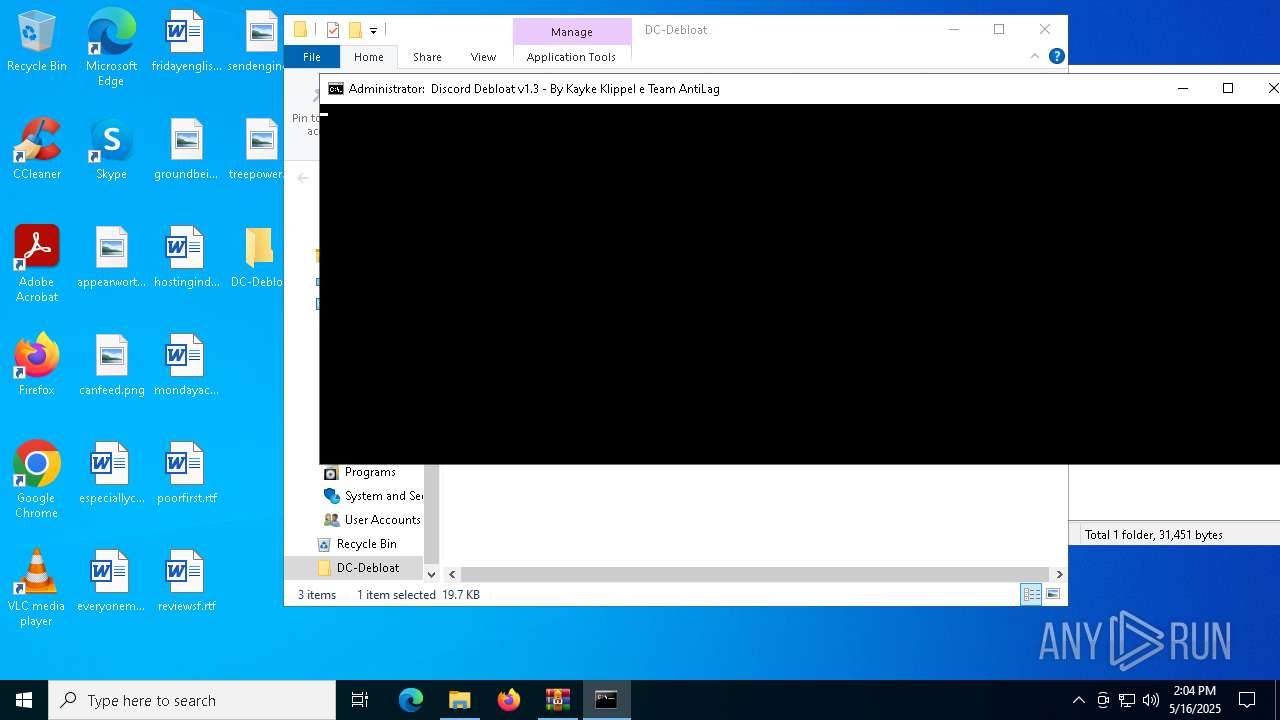The height and width of the screenshot is (720, 1280).
Task: Open especiallyc Word document on desktop
Action: point(111,473)
